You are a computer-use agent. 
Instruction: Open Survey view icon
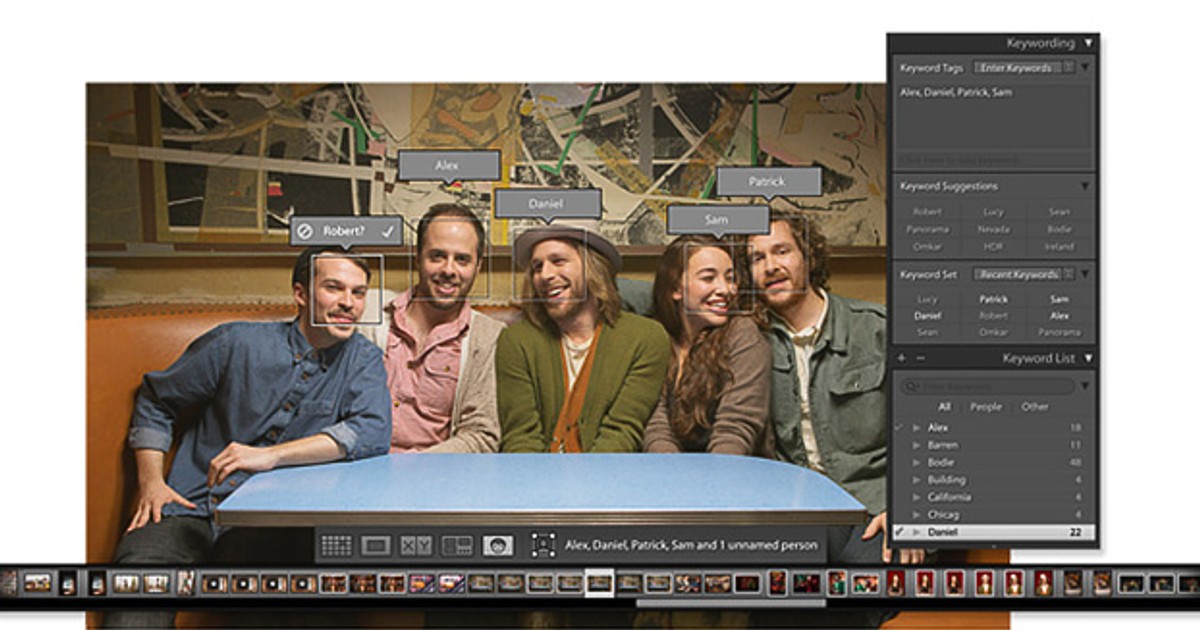coord(457,546)
